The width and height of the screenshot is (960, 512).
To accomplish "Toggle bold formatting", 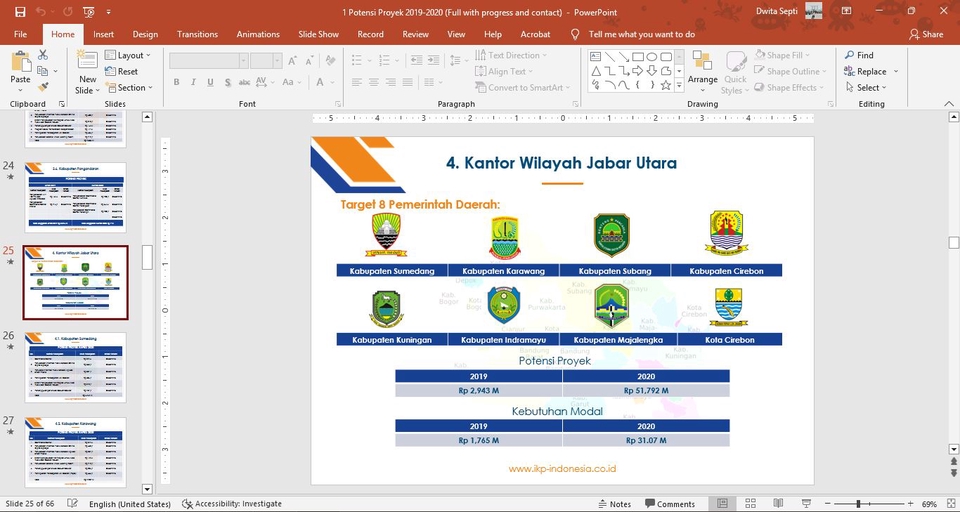I will [x=176, y=82].
